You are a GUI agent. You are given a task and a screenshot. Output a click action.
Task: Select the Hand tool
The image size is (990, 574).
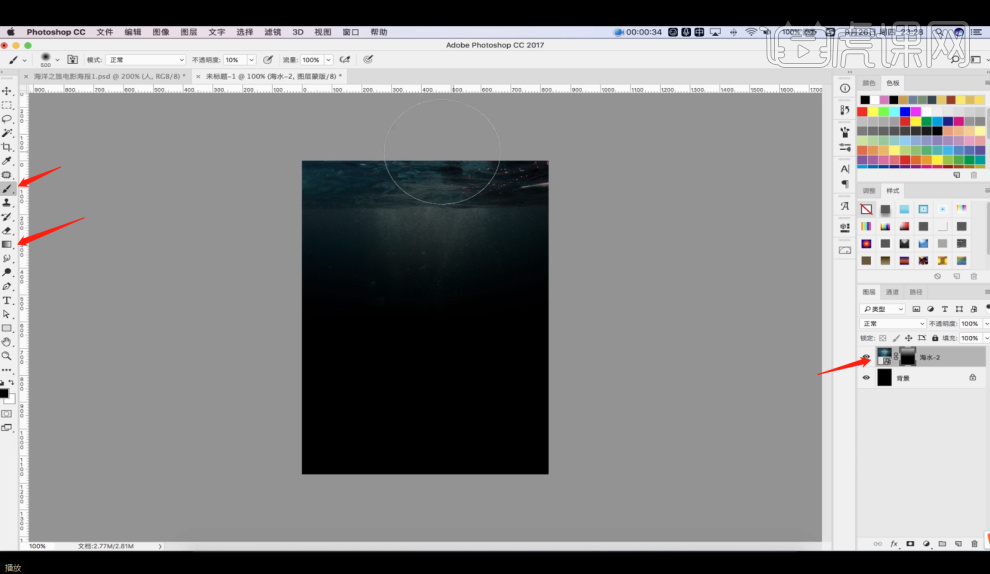pyautogui.click(x=7, y=342)
